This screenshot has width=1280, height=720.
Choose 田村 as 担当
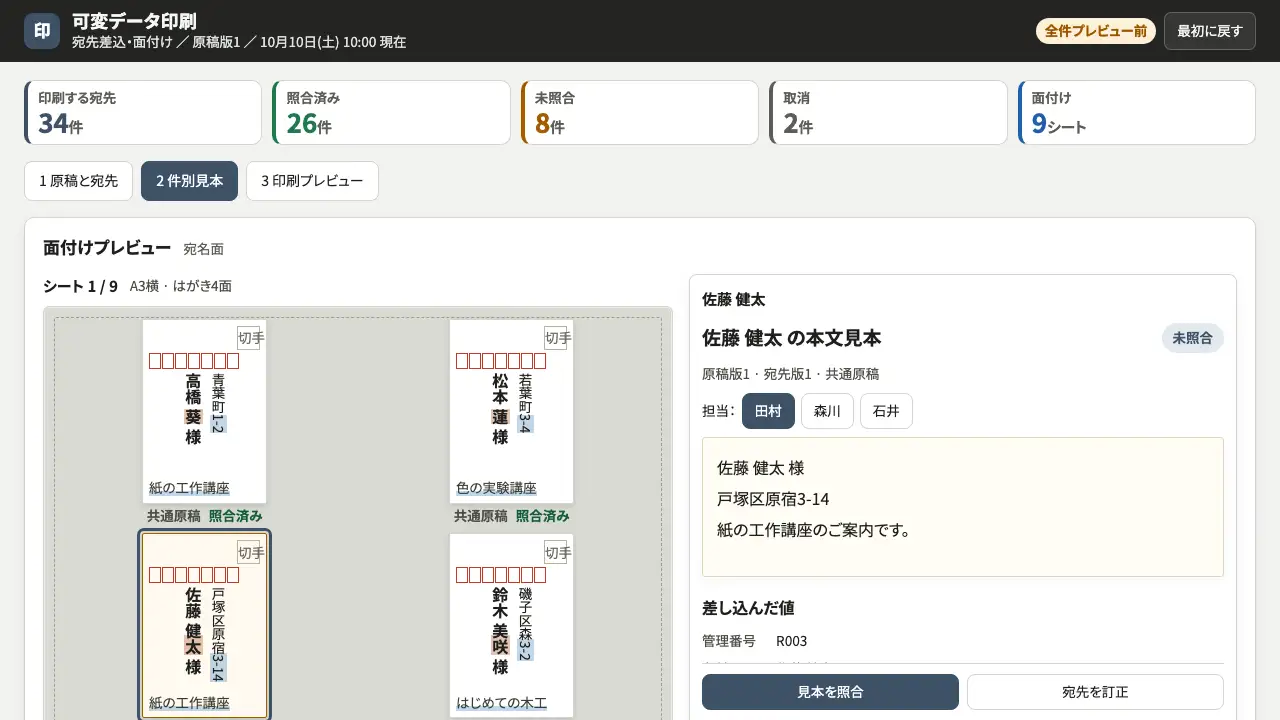[x=768, y=411]
